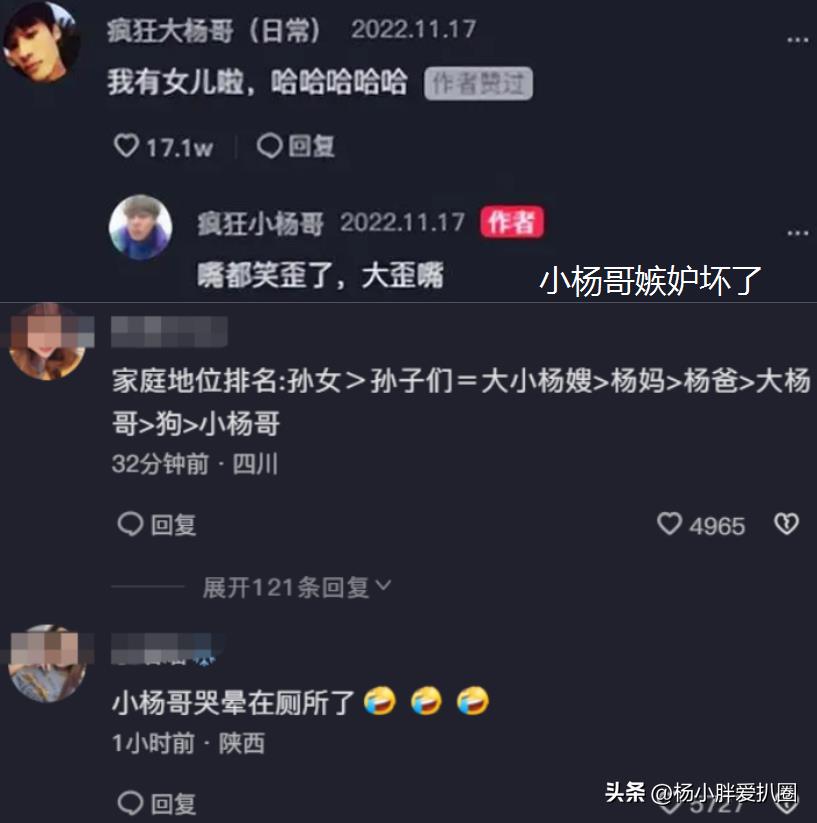Click the chevron next to 展开121条回复

[384, 585]
